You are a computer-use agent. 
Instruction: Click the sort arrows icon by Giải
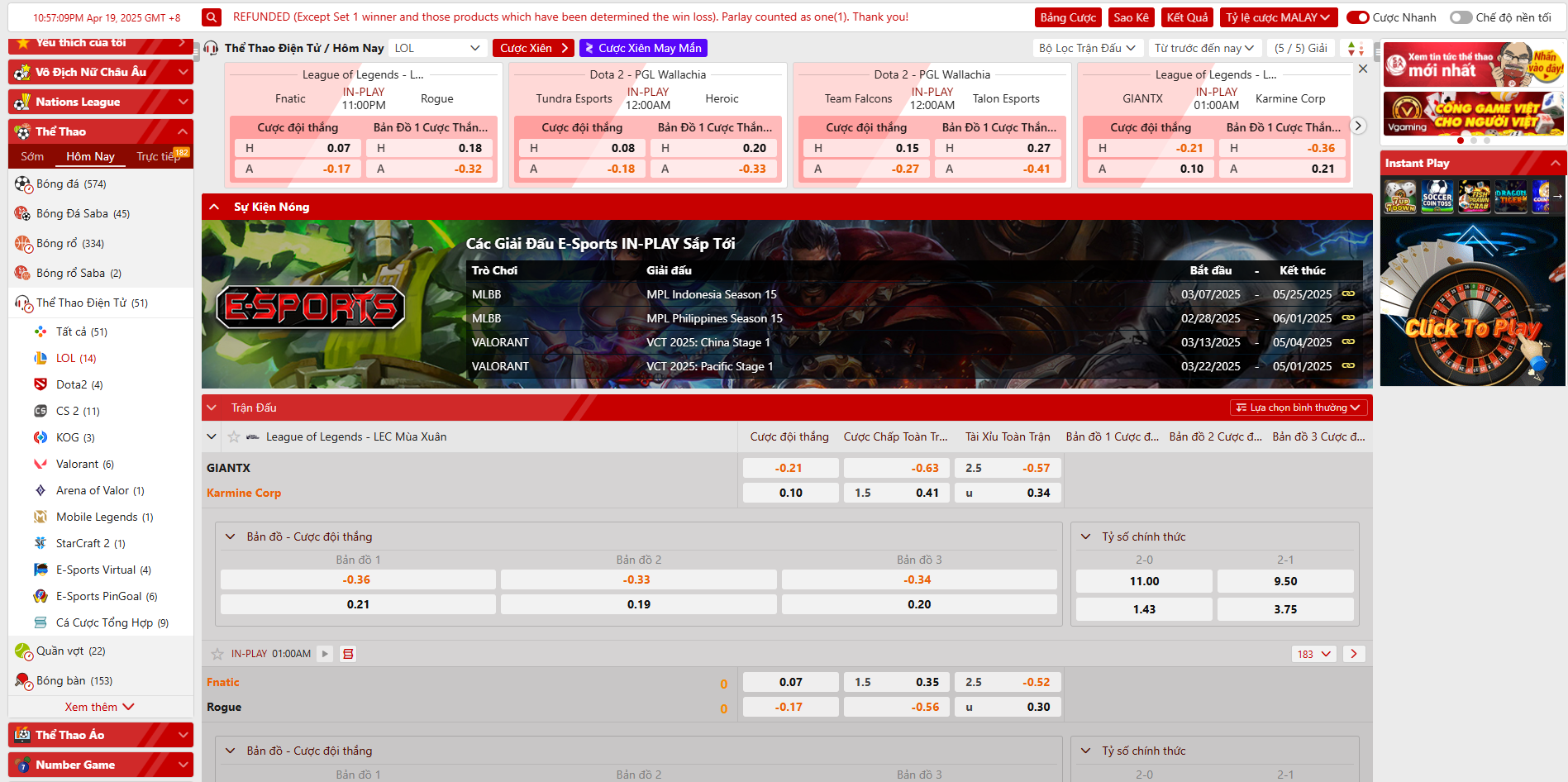[x=1355, y=49]
